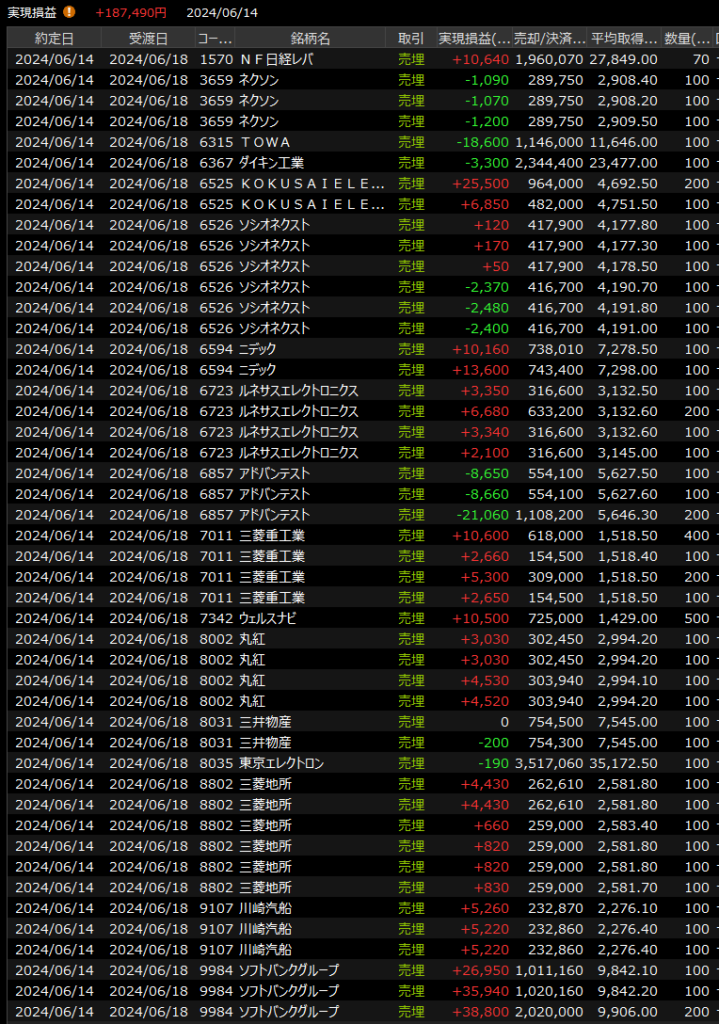
Task: Click the truncated コー… code column header
Action: pyautogui.click(x=215, y=39)
